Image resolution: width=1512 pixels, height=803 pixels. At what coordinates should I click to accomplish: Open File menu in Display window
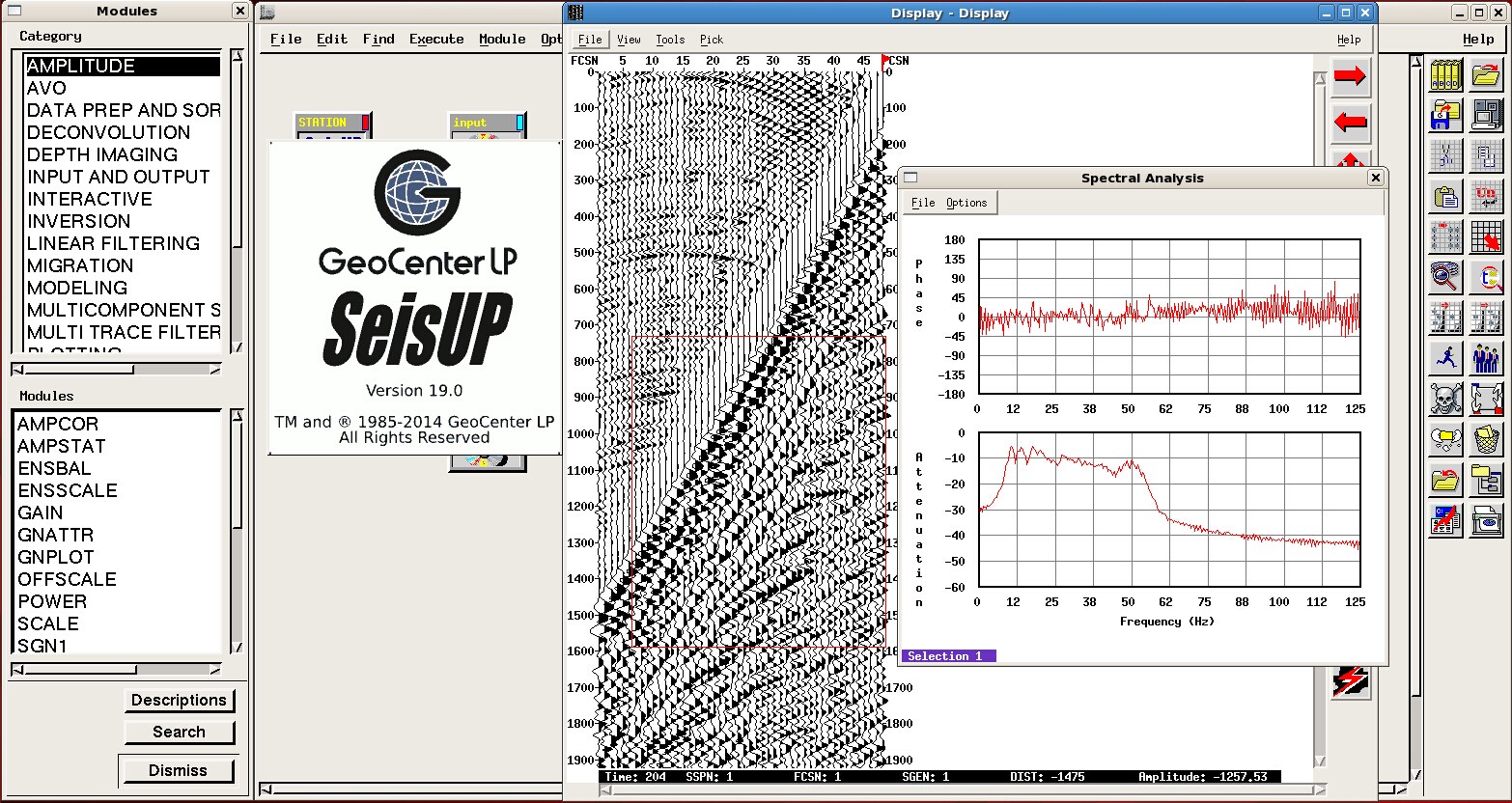click(x=590, y=40)
